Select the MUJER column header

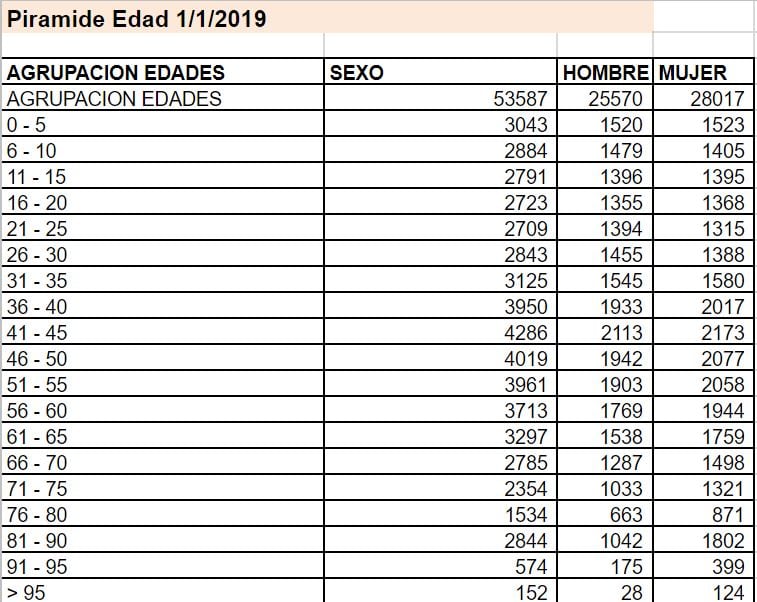[692, 73]
